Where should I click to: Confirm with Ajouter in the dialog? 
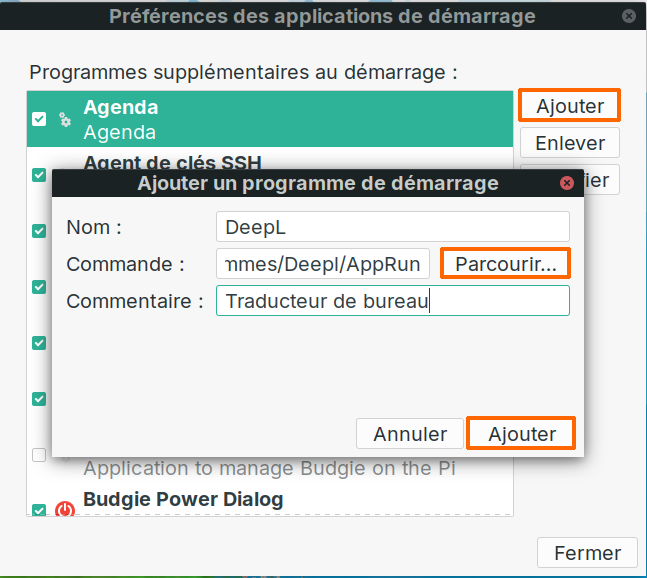click(x=522, y=434)
